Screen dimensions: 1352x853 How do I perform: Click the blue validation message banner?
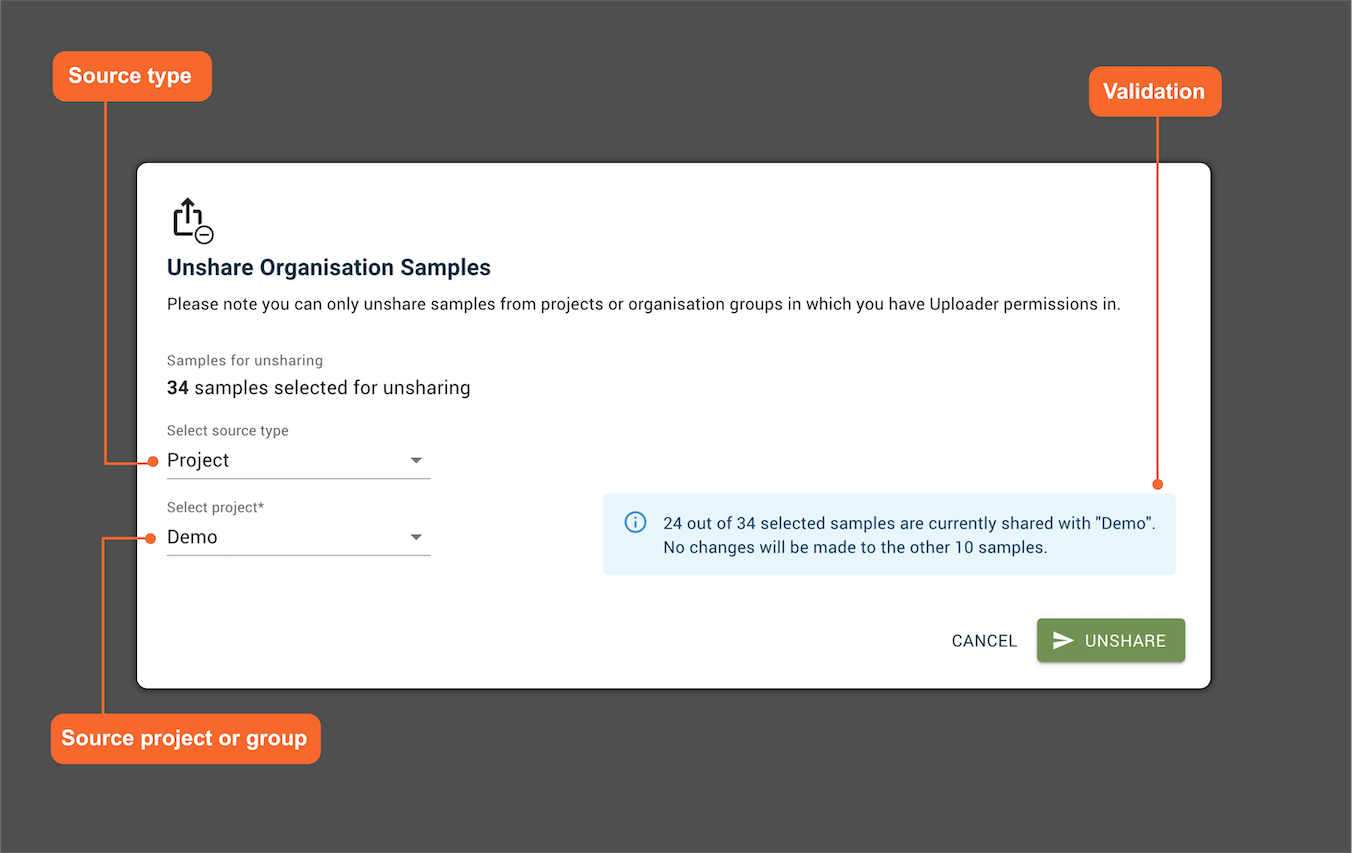888,535
